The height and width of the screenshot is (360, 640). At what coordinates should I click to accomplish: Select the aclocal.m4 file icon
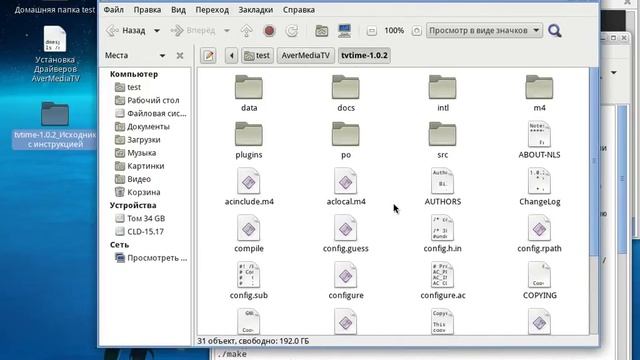(x=346, y=181)
